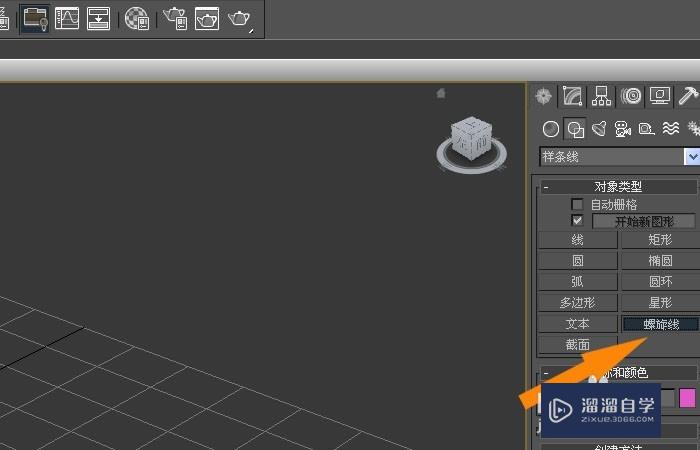Select the 椭圆 shape button

pos(660,261)
